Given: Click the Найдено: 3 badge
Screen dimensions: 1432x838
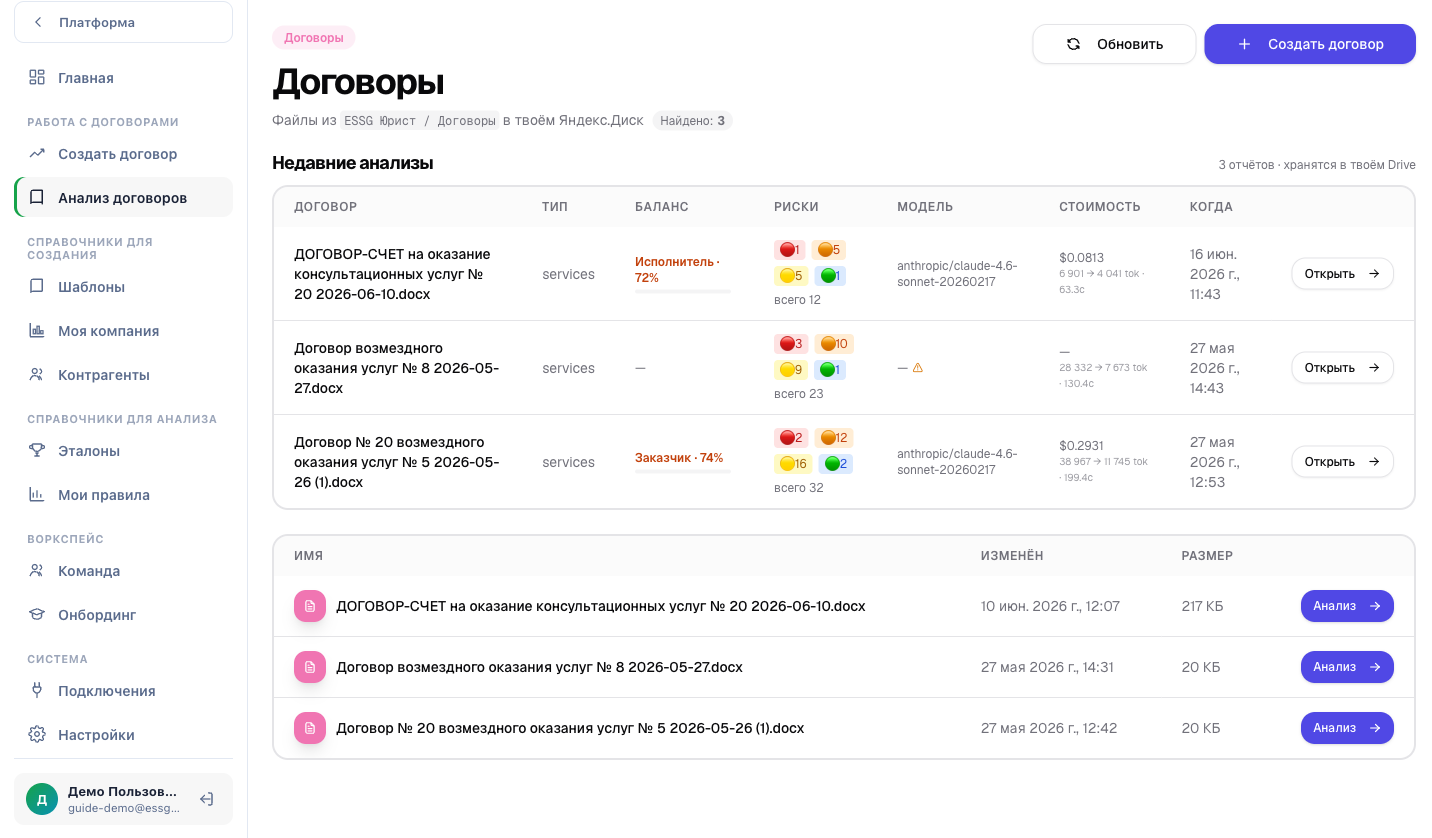Looking at the screenshot, I should pos(692,121).
